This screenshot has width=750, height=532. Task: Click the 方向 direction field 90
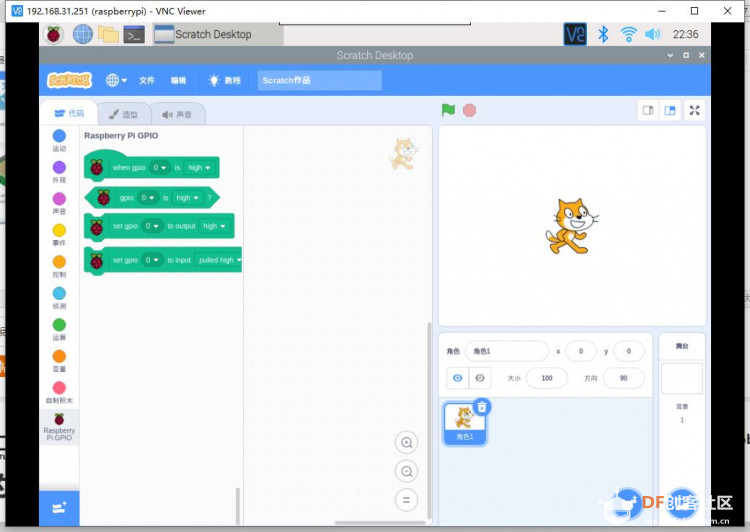pyautogui.click(x=623, y=378)
